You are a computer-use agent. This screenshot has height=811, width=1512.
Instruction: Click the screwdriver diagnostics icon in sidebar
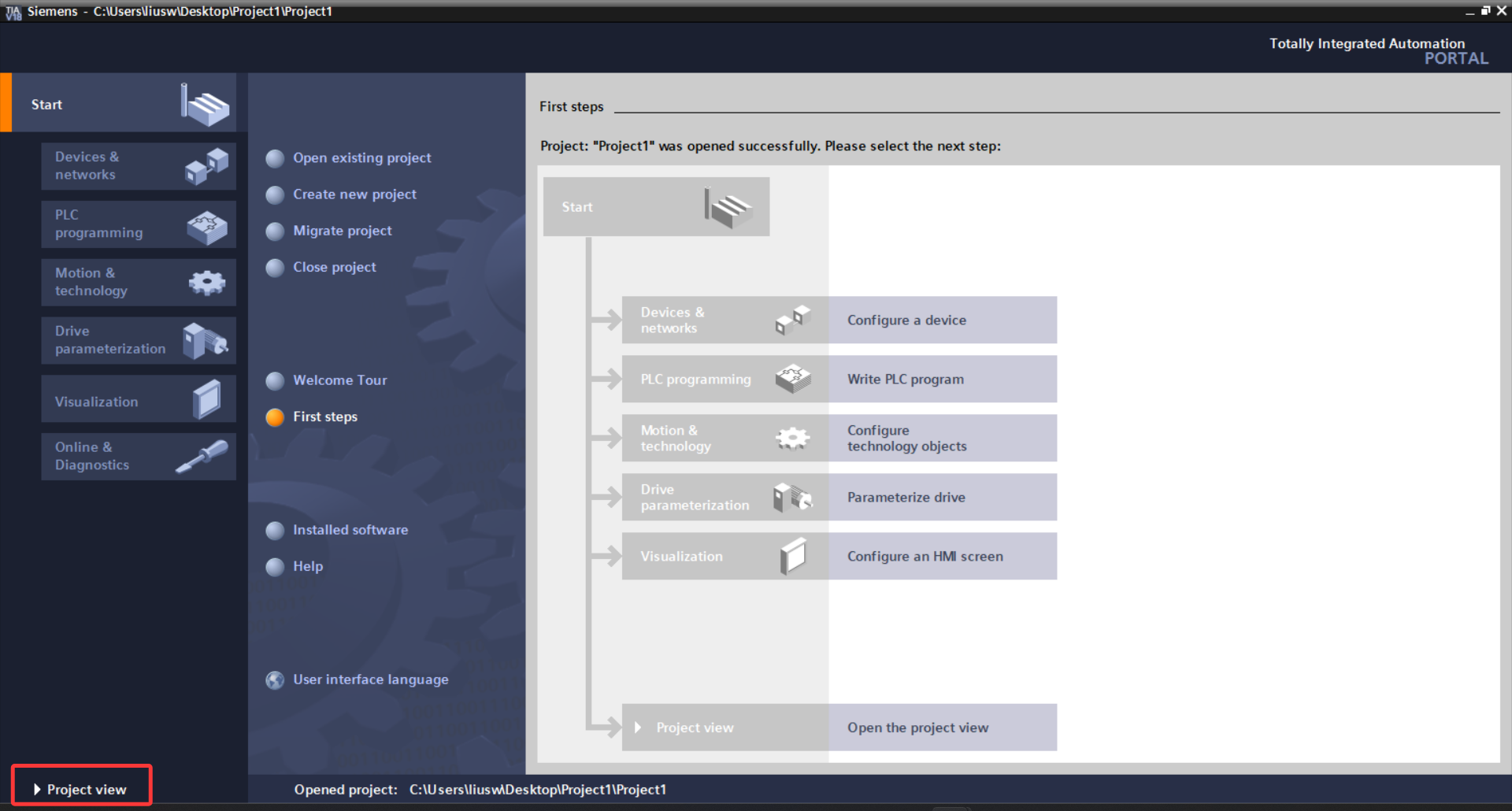202,457
